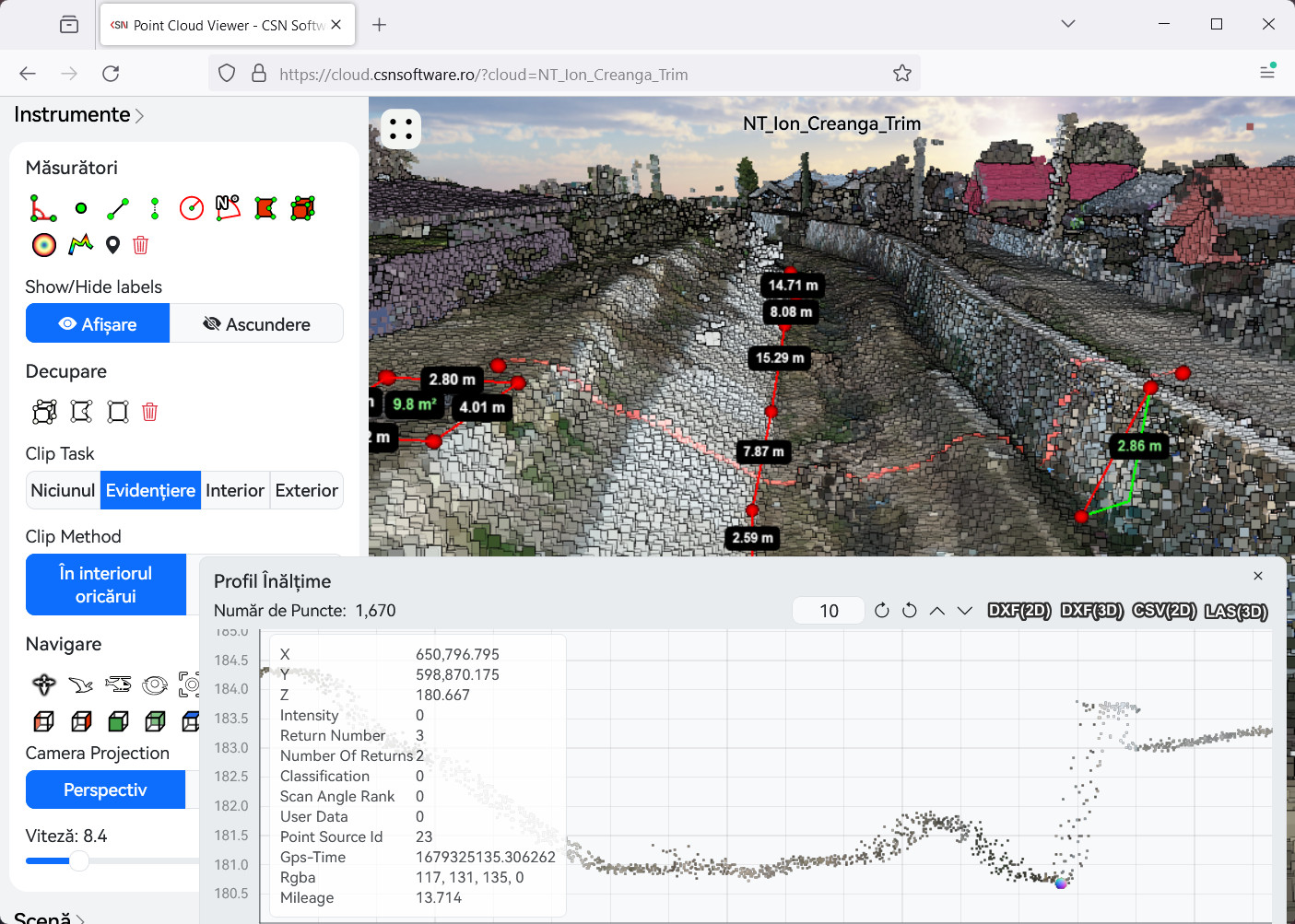Activate the helicopter navigation mode
The height and width of the screenshot is (924, 1295).
pyautogui.click(x=118, y=684)
